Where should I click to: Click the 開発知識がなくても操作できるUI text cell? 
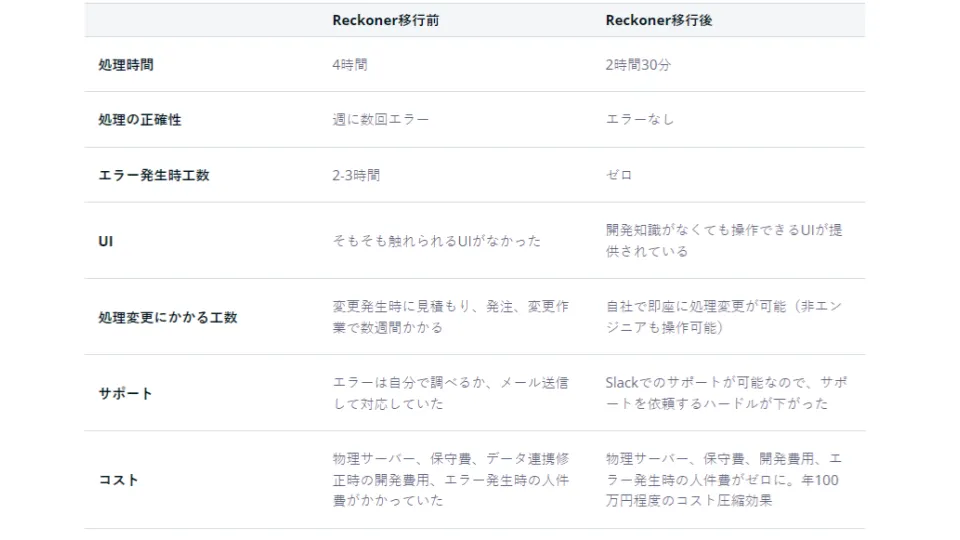point(724,240)
